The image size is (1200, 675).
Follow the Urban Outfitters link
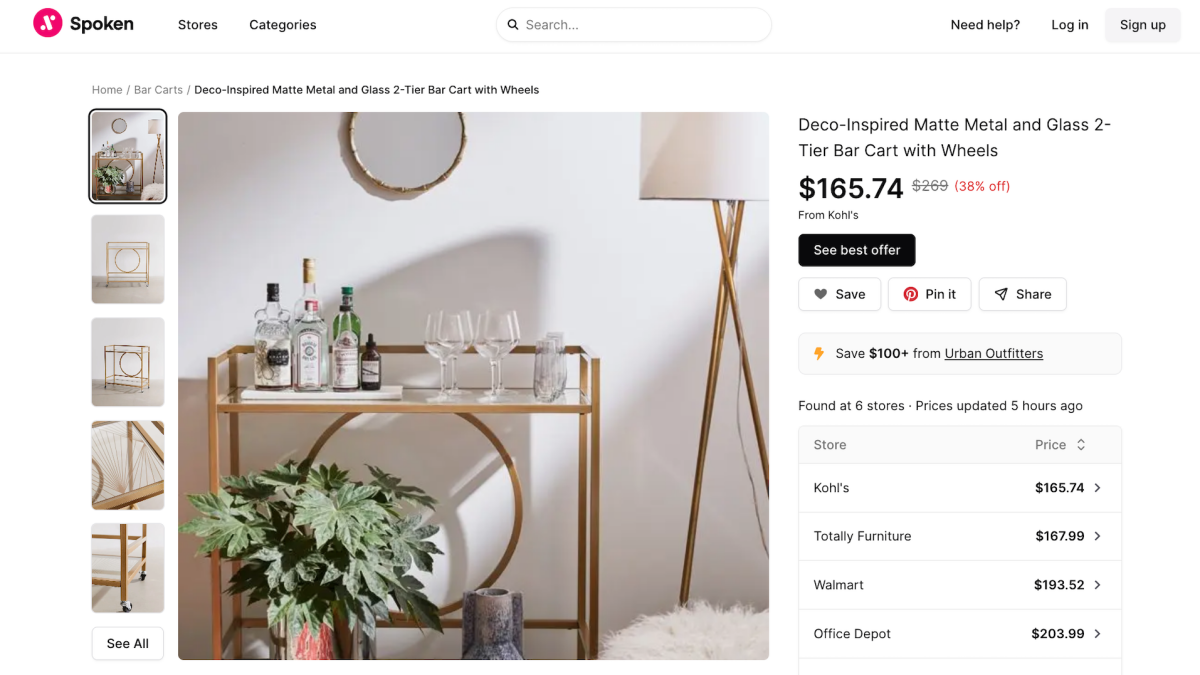click(994, 353)
